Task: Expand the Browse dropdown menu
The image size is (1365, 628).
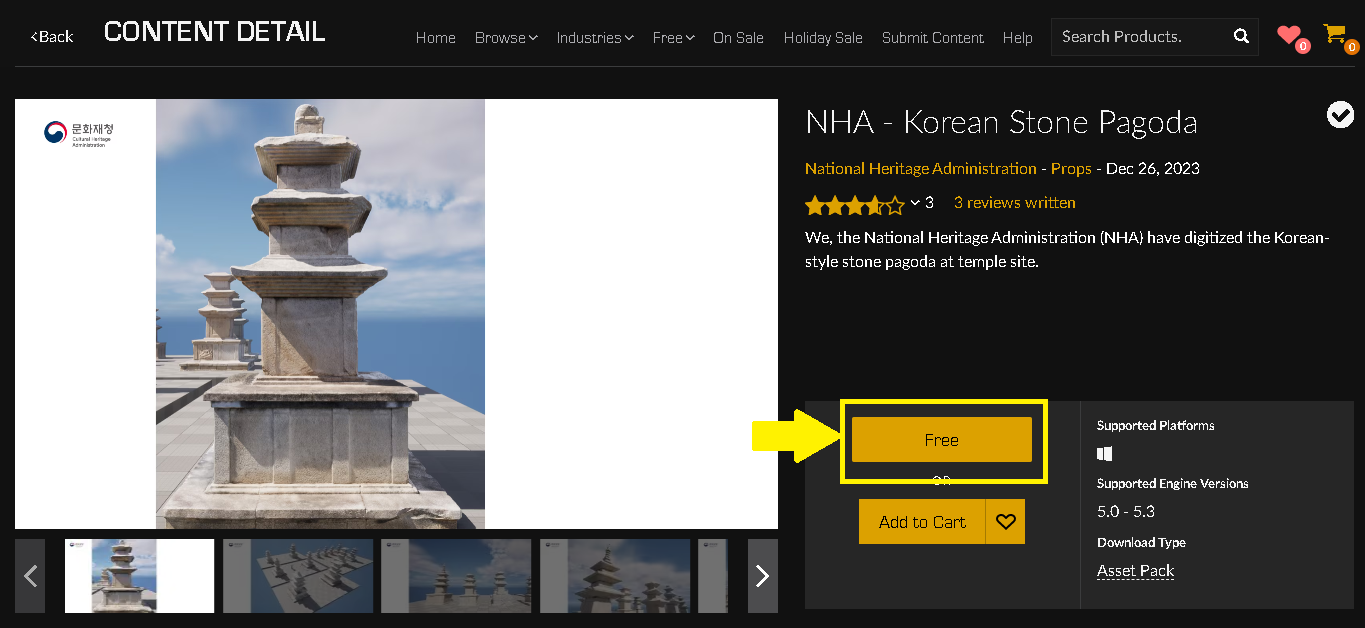Action: point(506,38)
